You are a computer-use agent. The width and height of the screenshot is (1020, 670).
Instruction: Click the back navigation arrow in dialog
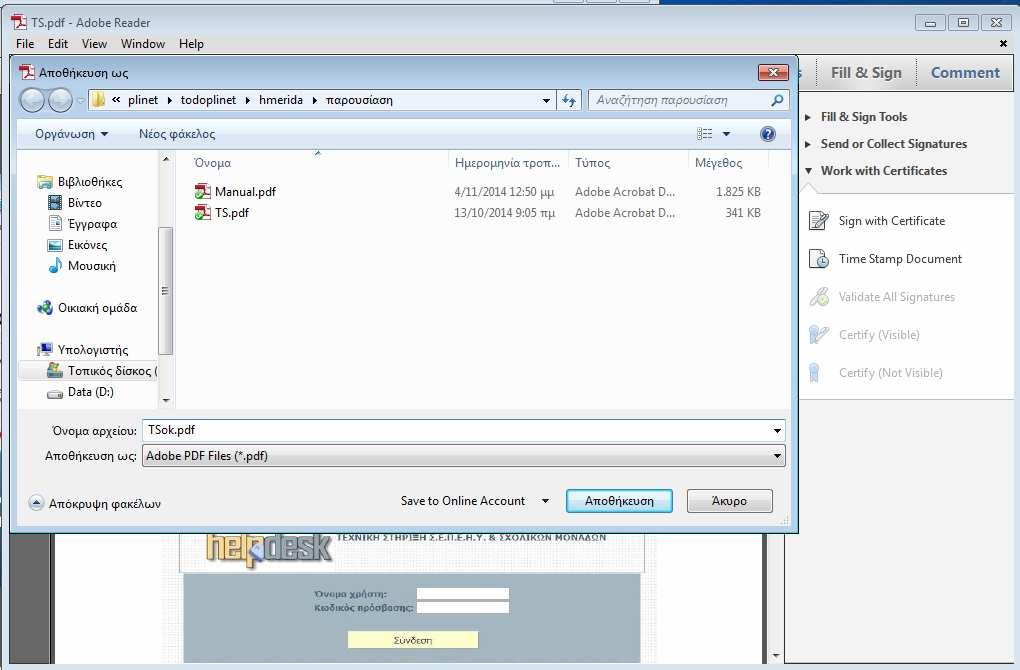coord(32,100)
